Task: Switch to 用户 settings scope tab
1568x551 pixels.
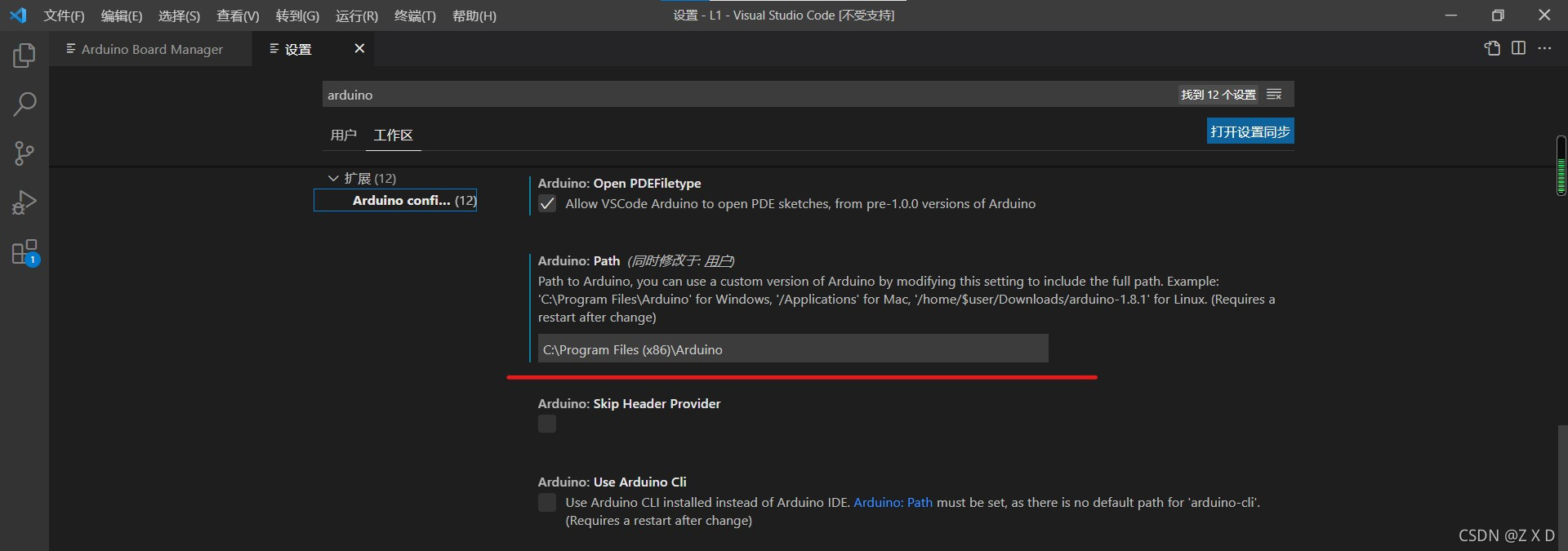Action: click(x=344, y=136)
